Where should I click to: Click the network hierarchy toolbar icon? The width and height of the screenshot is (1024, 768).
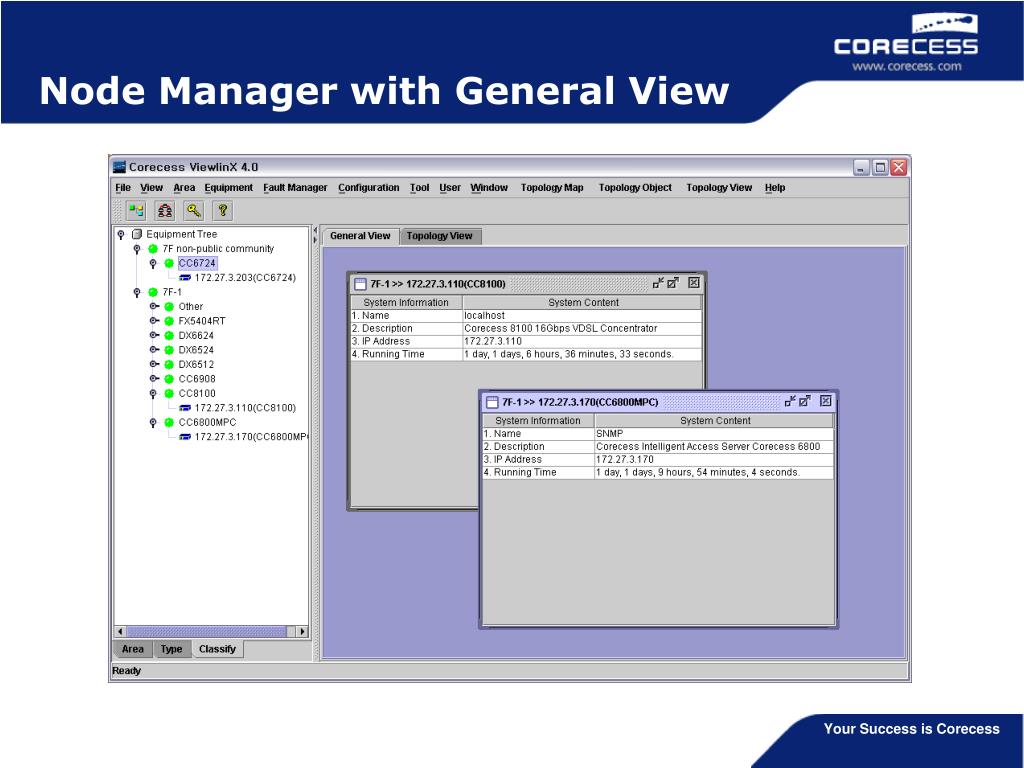click(165, 210)
